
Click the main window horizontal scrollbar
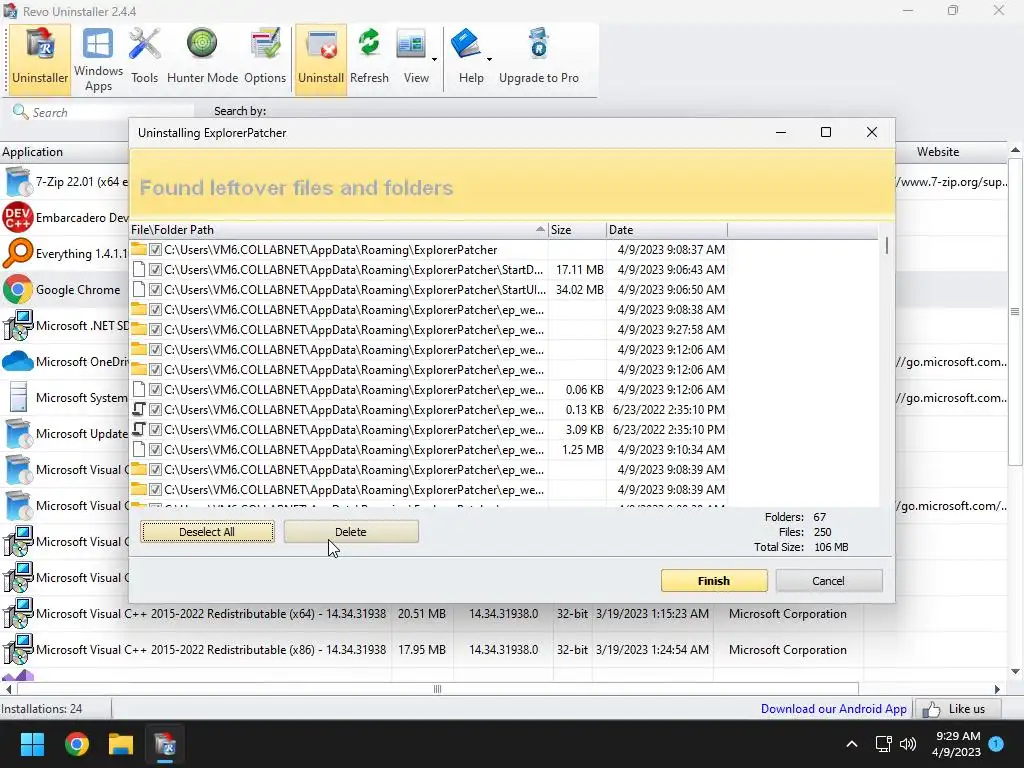[x=438, y=689]
